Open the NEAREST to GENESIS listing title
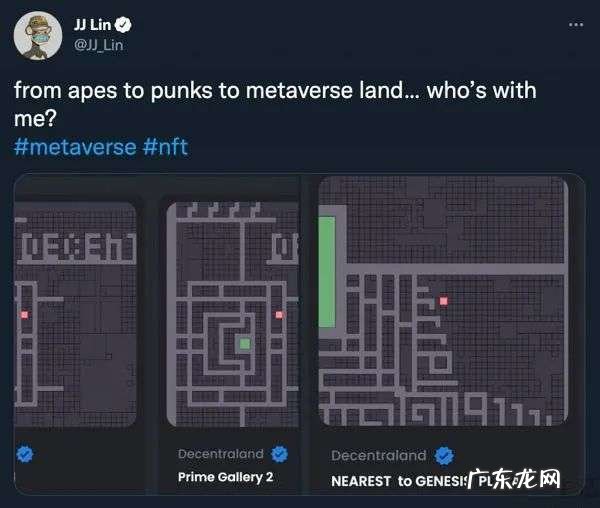 400,481
